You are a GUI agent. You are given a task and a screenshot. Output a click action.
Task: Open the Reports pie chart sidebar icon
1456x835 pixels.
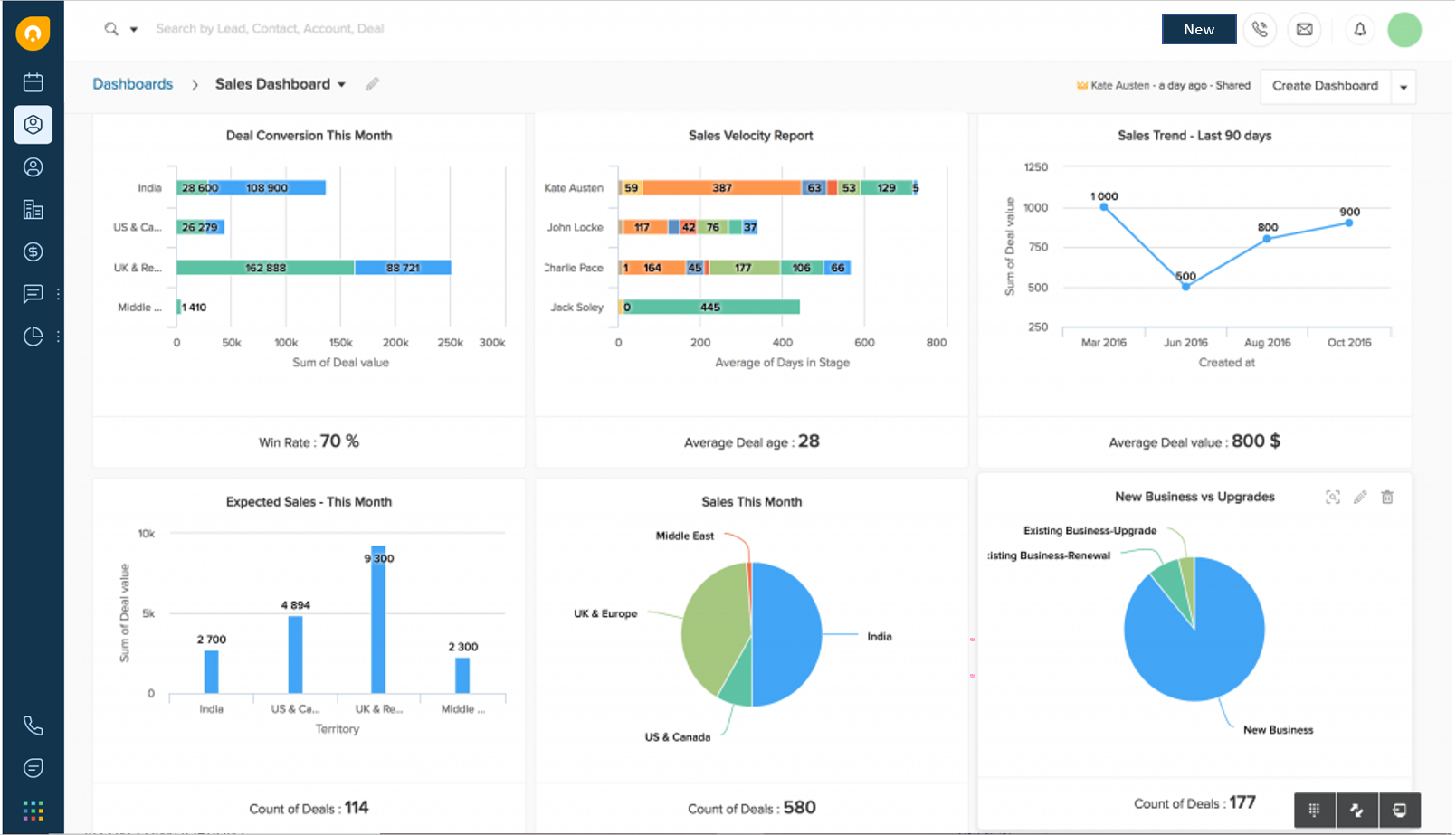pyautogui.click(x=33, y=336)
